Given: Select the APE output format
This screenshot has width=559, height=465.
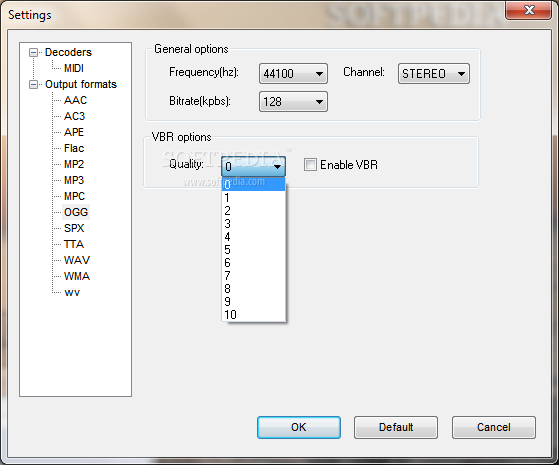Looking at the screenshot, I should click(x=74, y=132).
